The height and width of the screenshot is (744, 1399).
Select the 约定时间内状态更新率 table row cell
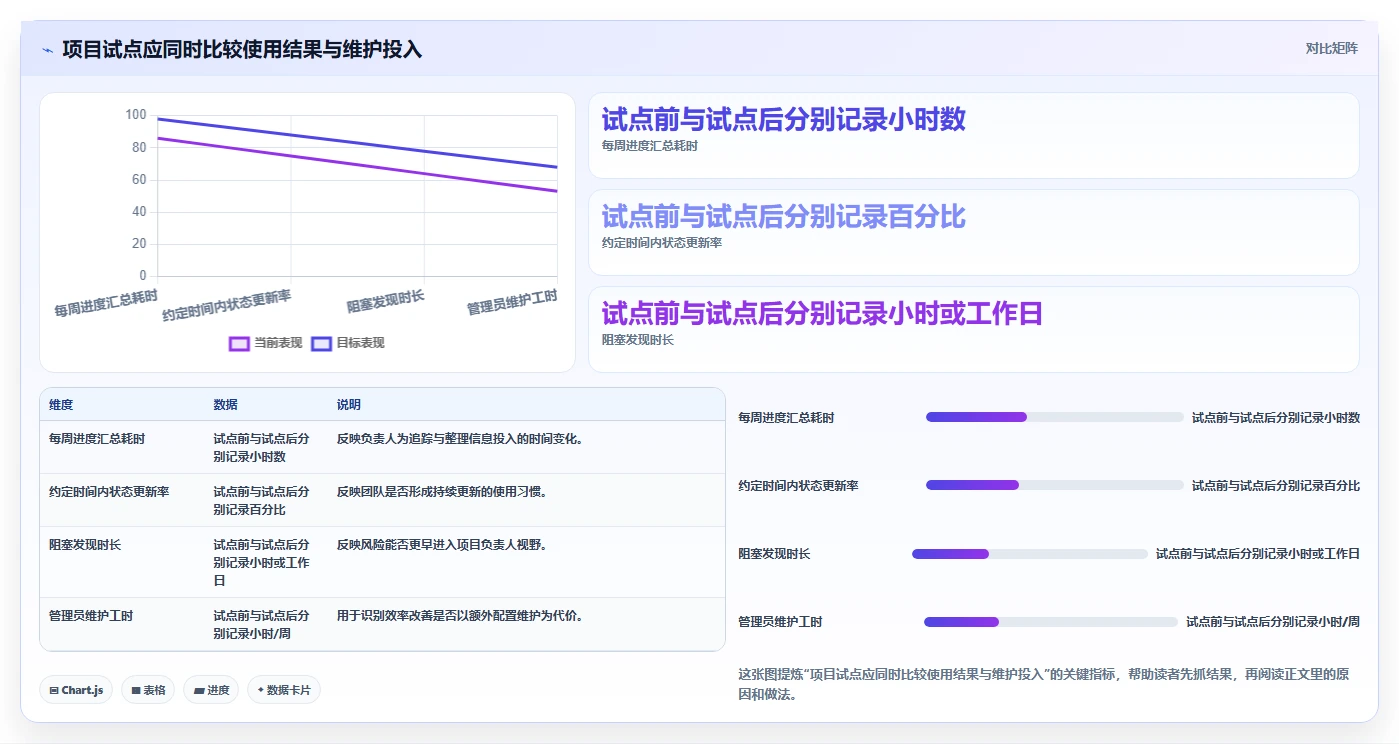[109, 492]
